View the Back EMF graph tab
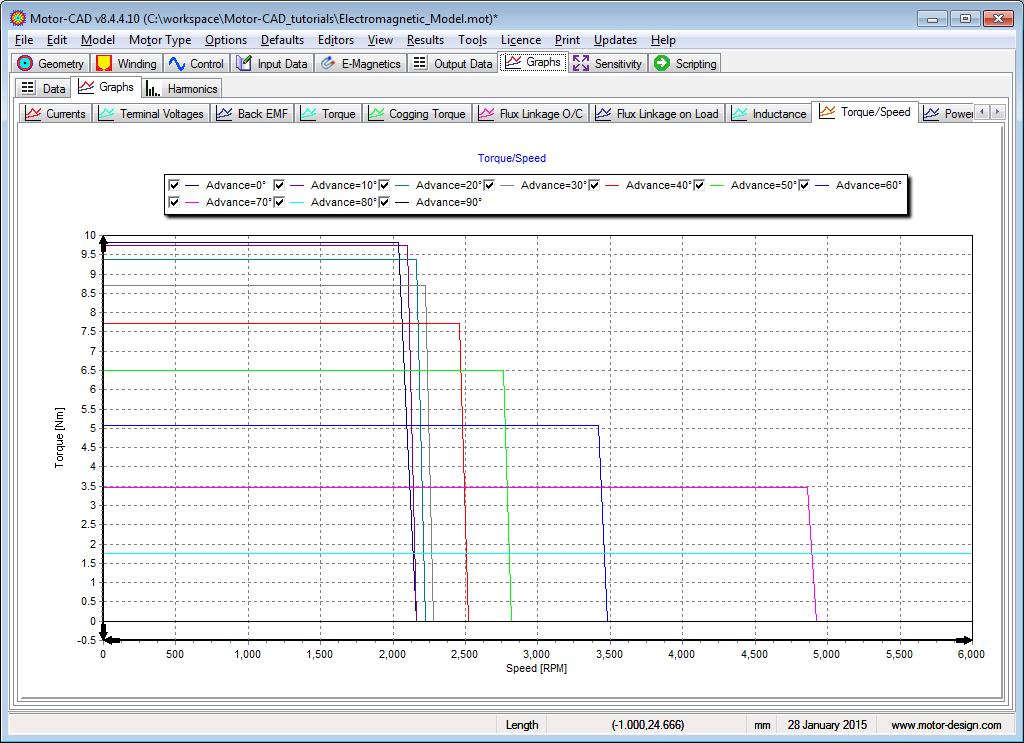Screen dimensions: 1024x743 [252, 114]
